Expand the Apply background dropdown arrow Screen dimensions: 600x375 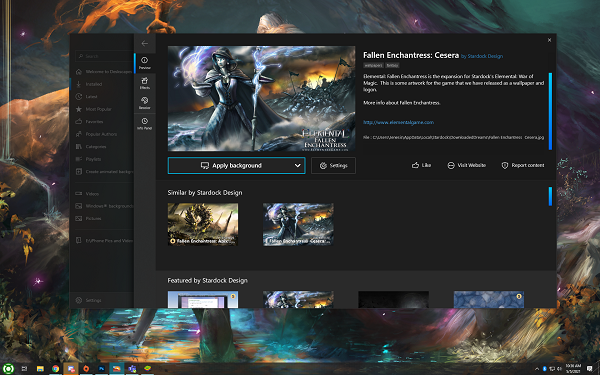pos(297,165)
